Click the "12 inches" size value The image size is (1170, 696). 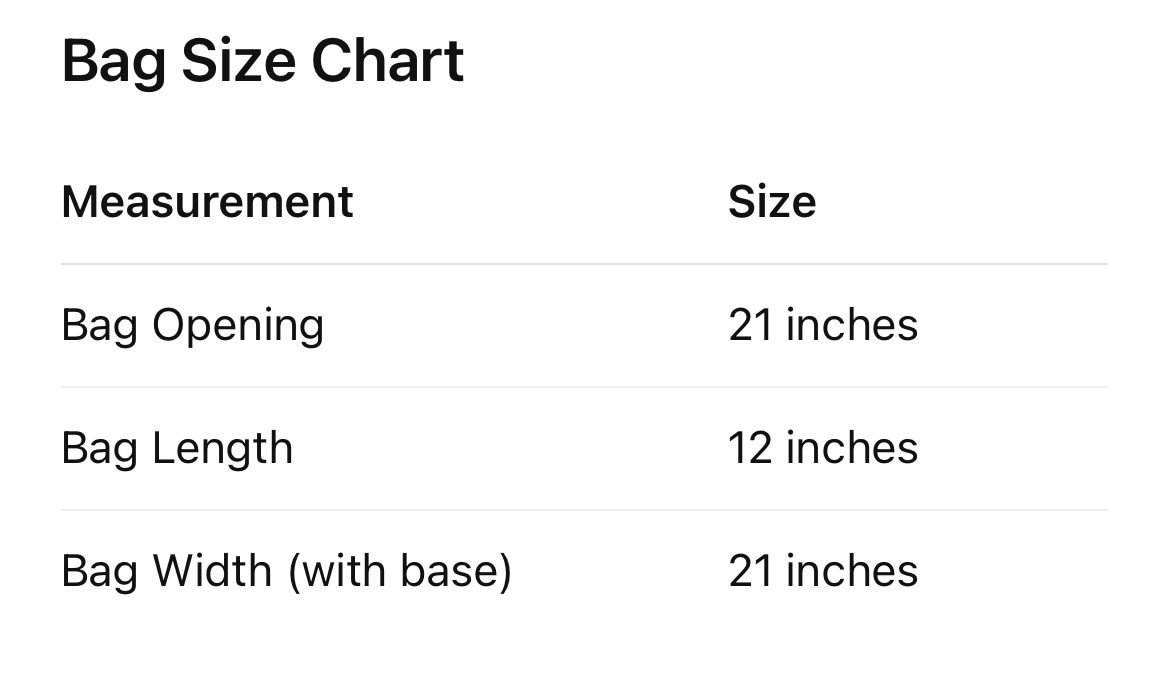[x=822, y=449]
